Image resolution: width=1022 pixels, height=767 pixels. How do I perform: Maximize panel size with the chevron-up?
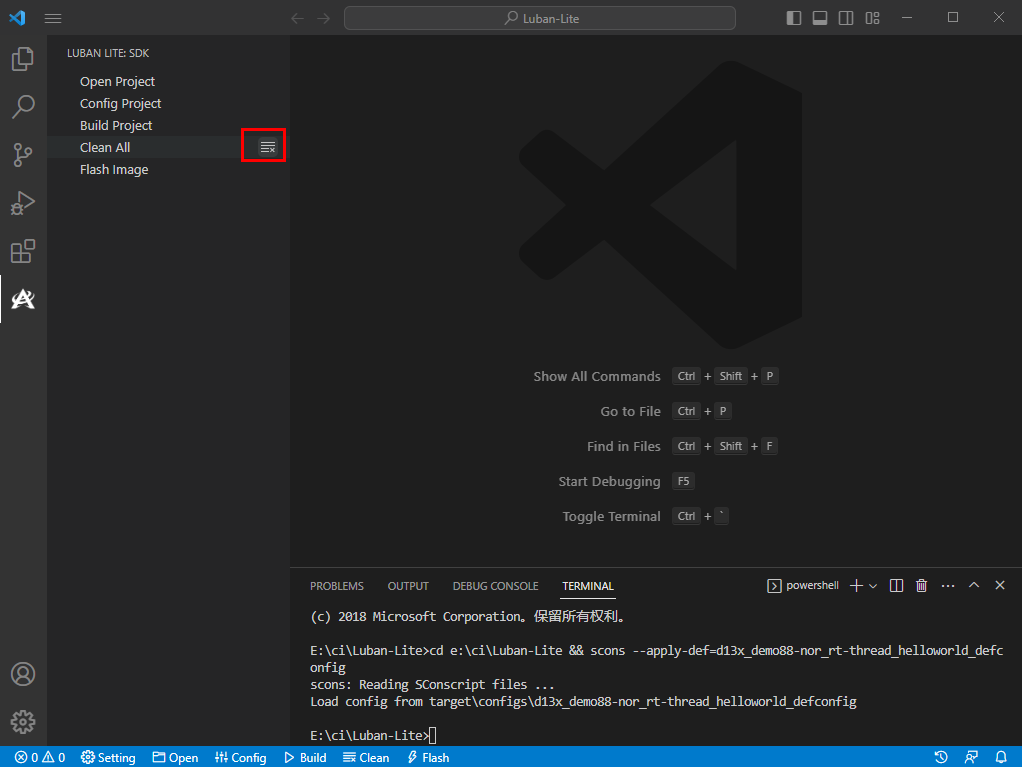pos(974,586)
